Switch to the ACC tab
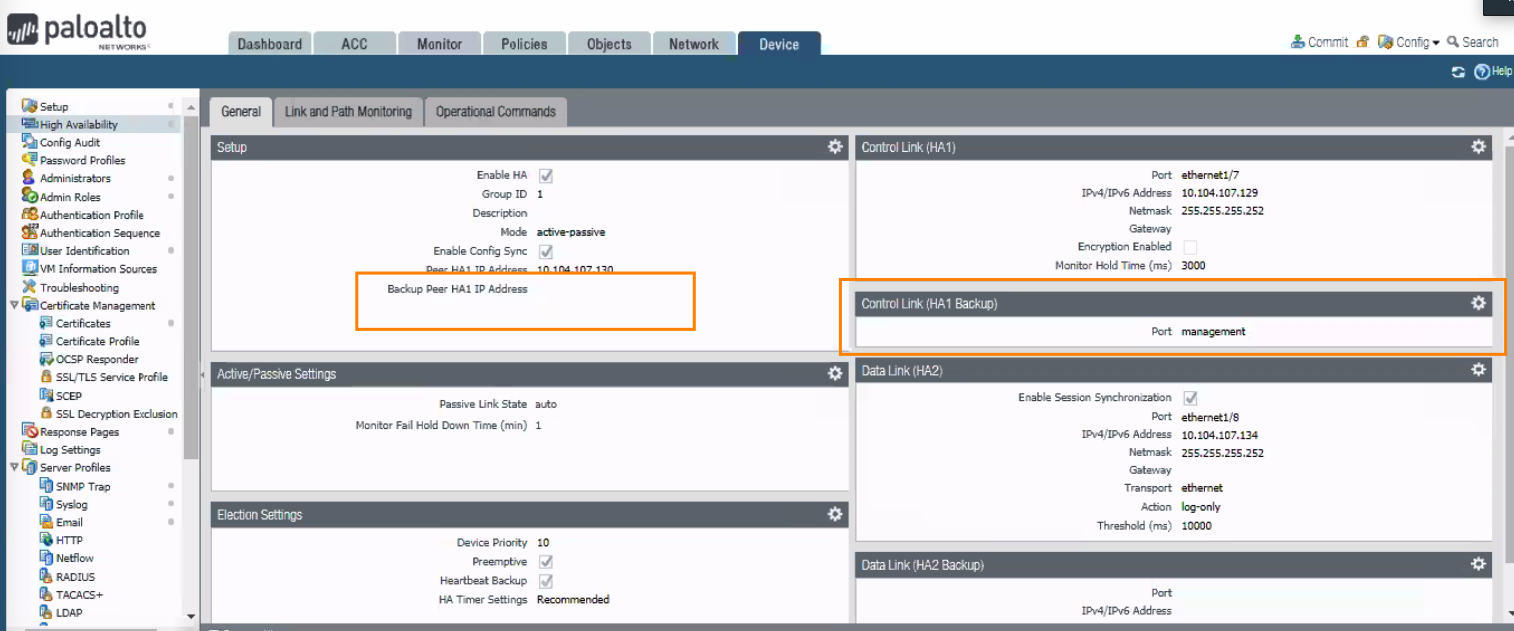 coord(354,44)
